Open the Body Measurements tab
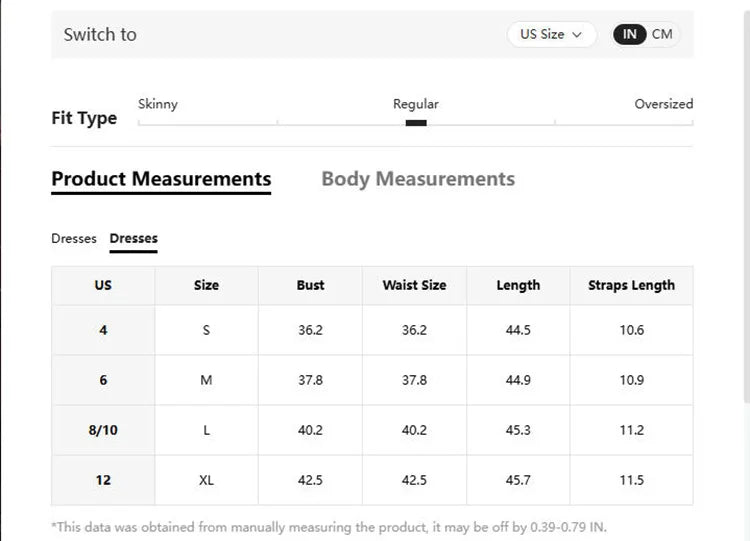 pos(418,179)
